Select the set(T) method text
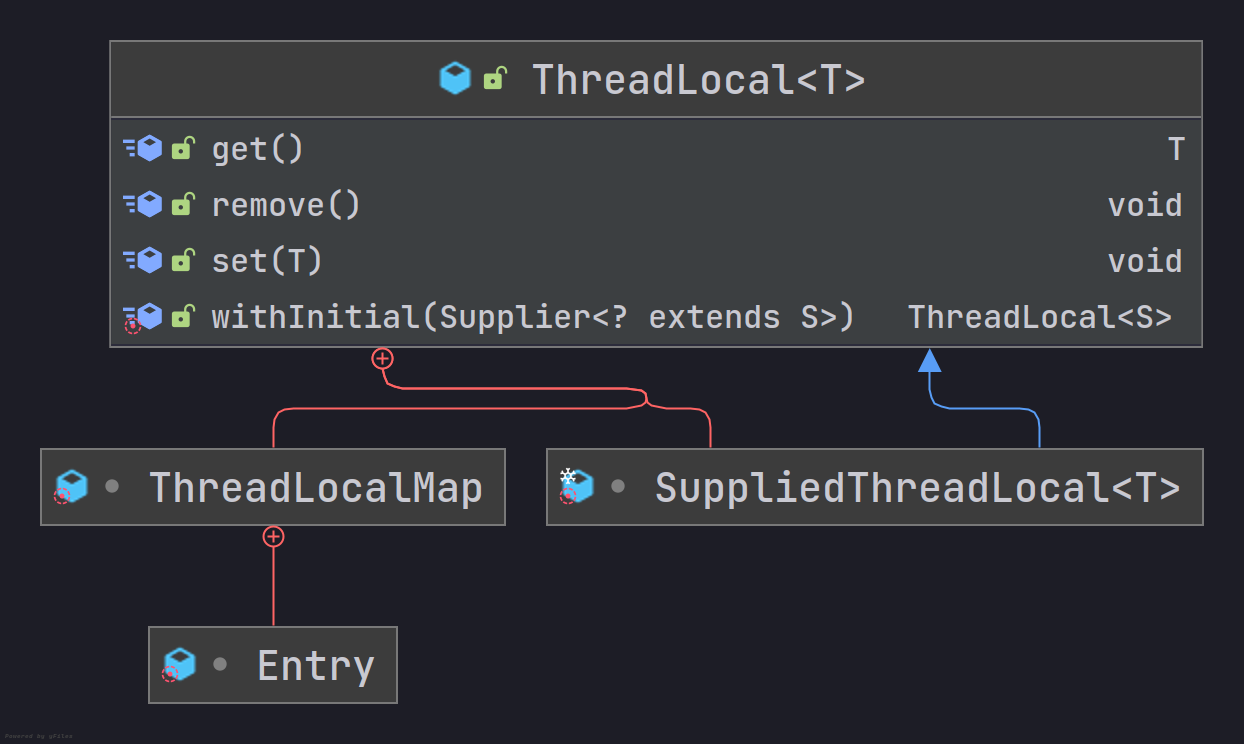1244x744 pixels. coord(267,261)
